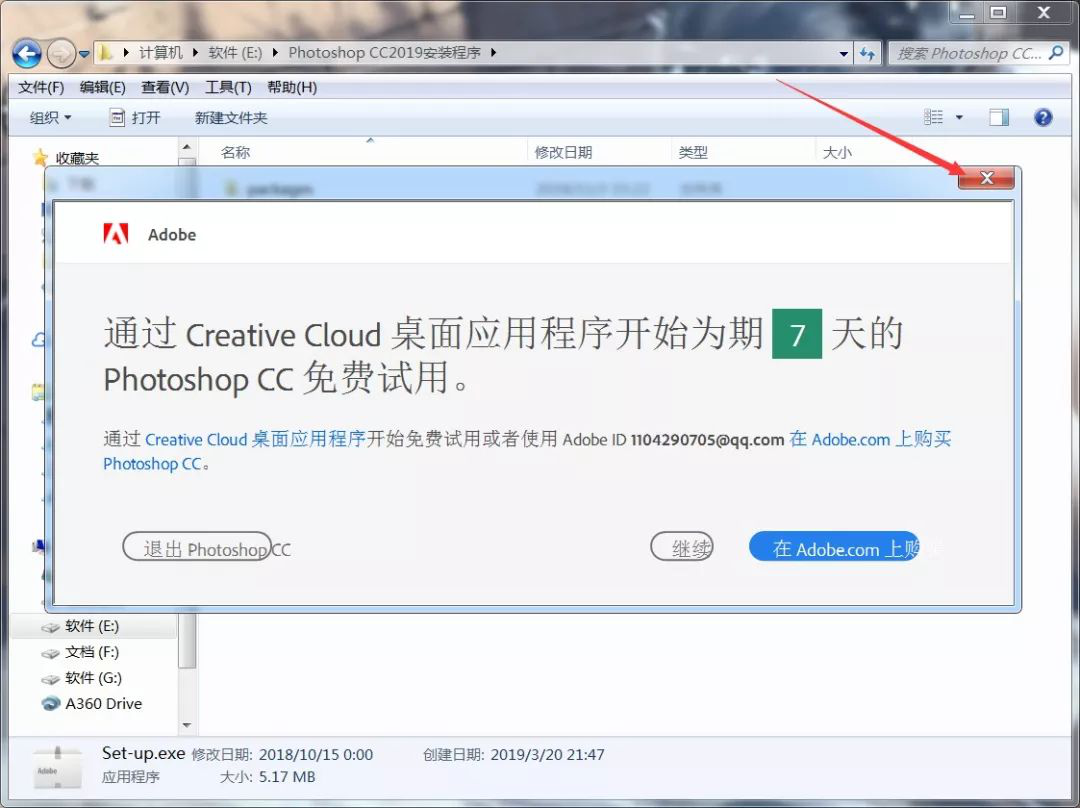Open the 帮助(H) menu

pyautogui.click(x=292, y=87)
